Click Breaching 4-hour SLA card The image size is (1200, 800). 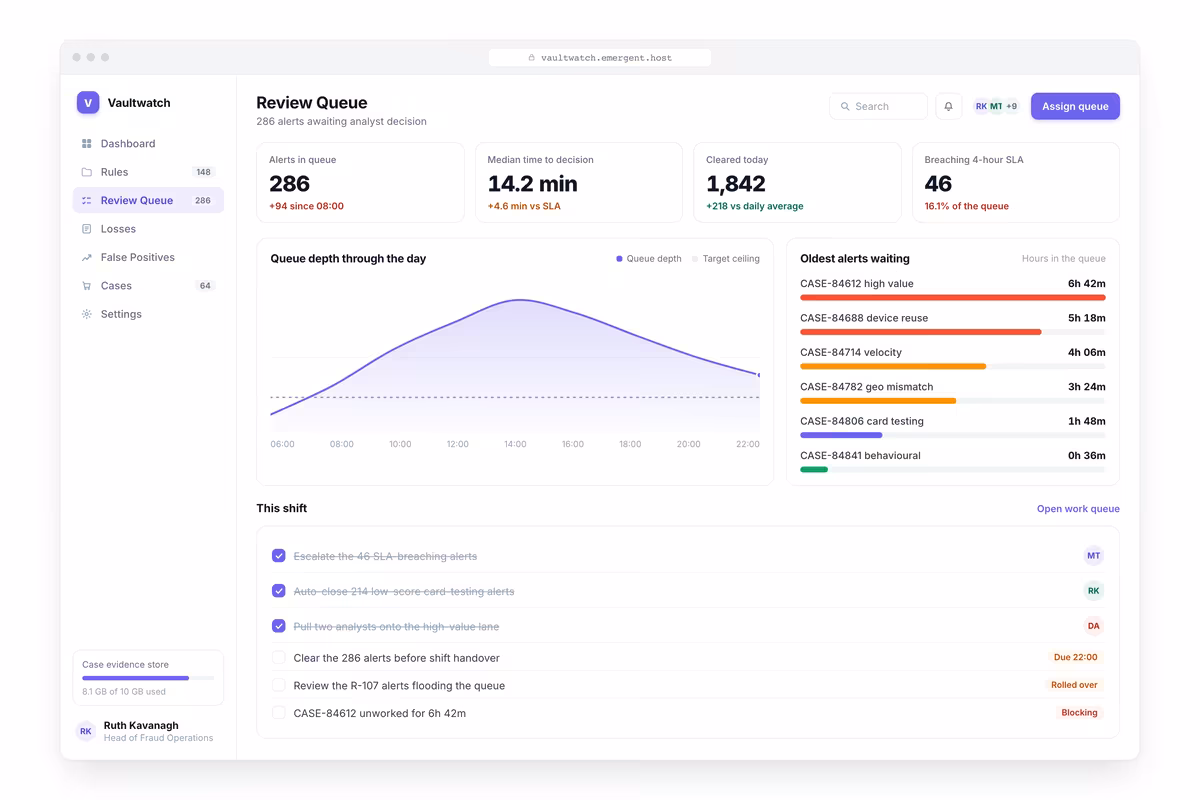1016,182
